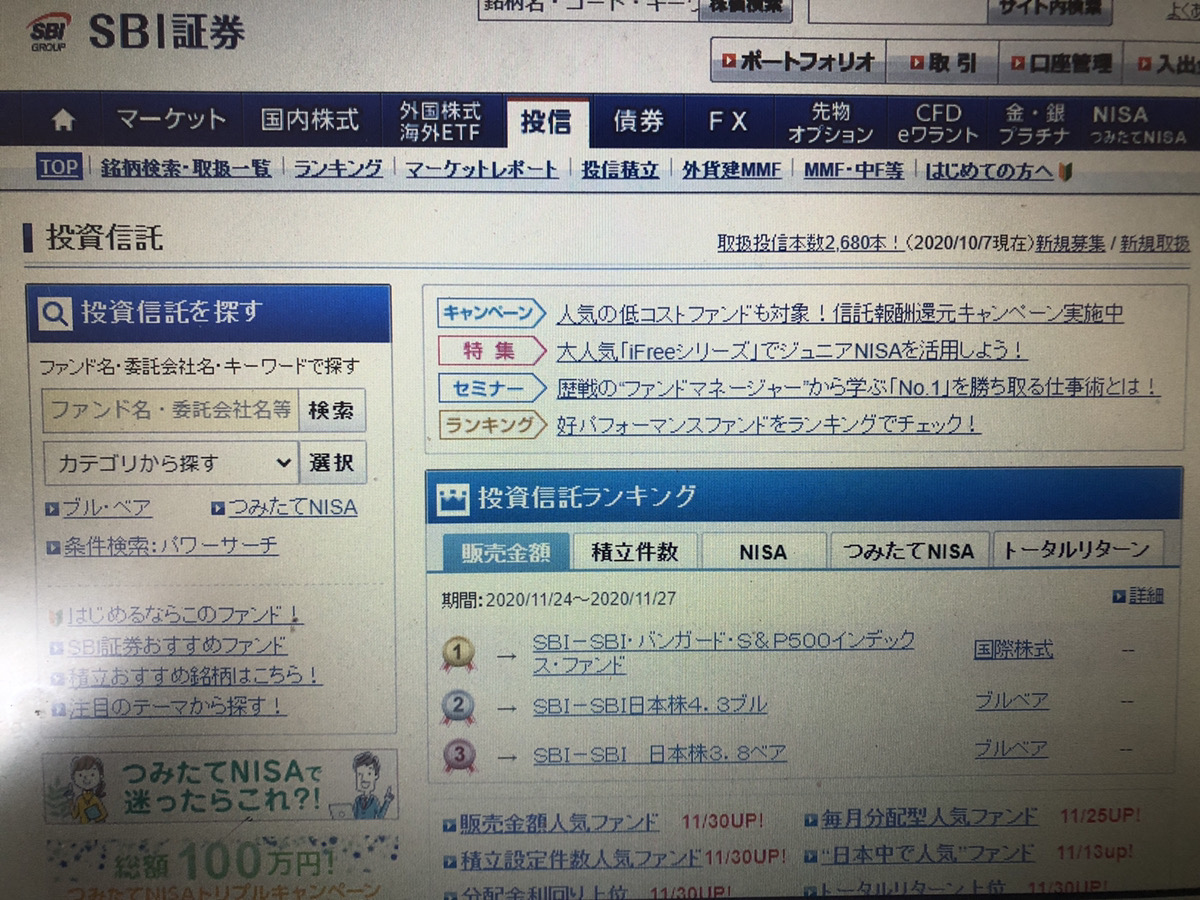This screenshot has height=900, width=1200.
Task: Click the ポートフォリオ button
Action: click(x=798, y=62)
